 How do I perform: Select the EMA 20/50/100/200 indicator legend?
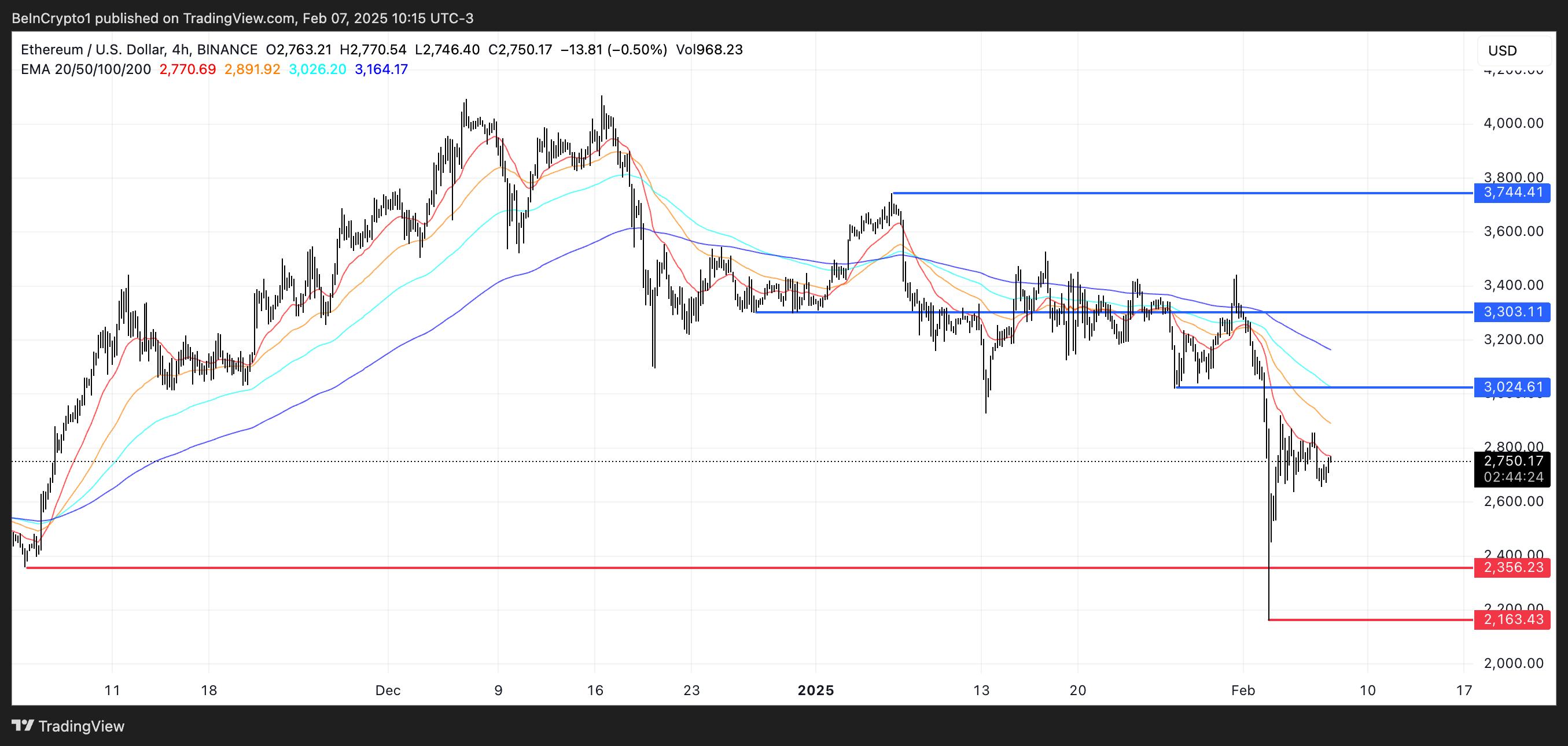[x=86, y=69]
